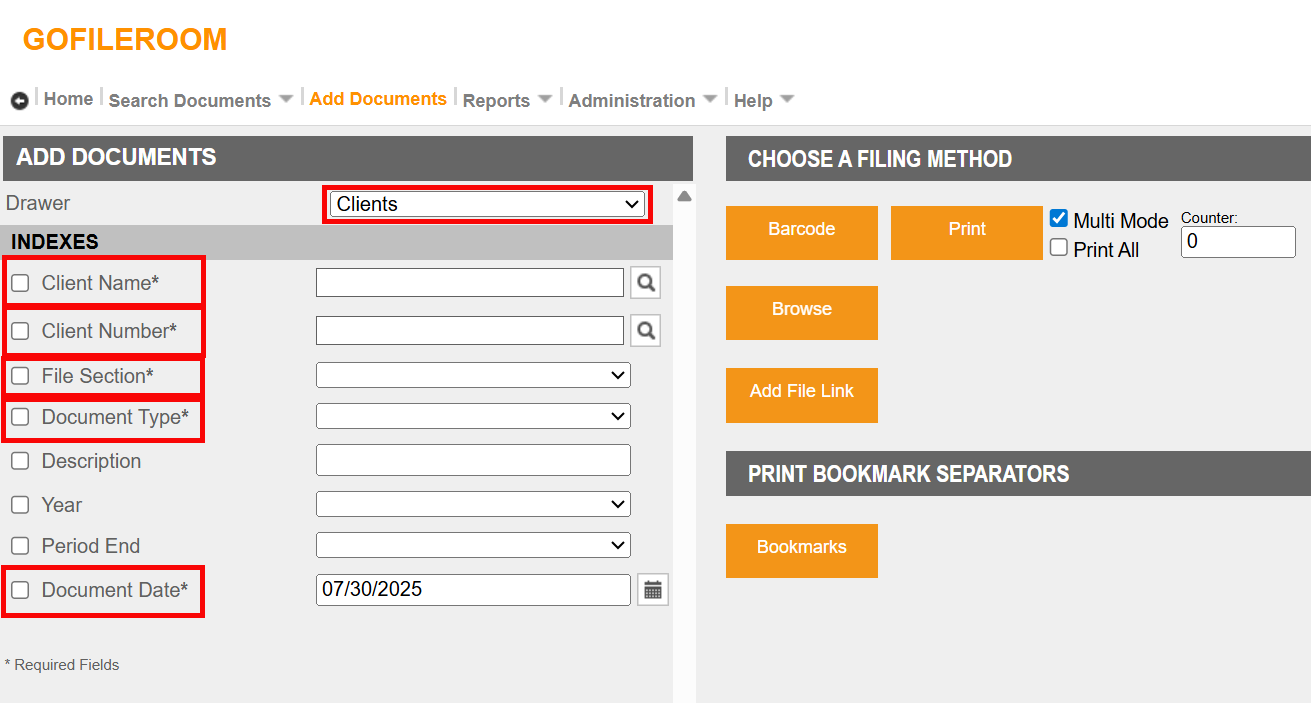Image resolution: width=1311 pixels, height=703 pixels.
Task: Check the Description index checkbox
Action: (x=20, y=461)
